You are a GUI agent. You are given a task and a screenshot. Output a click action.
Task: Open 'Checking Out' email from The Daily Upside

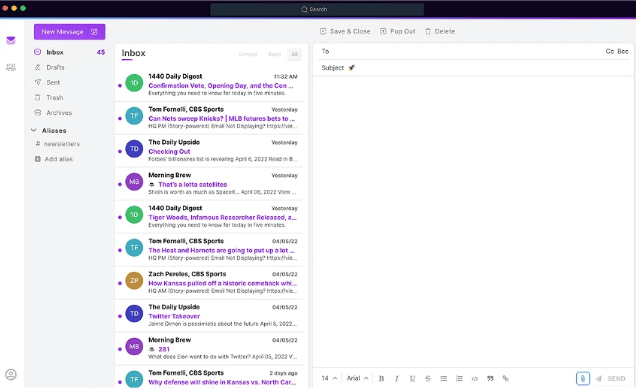click(209, 151)
